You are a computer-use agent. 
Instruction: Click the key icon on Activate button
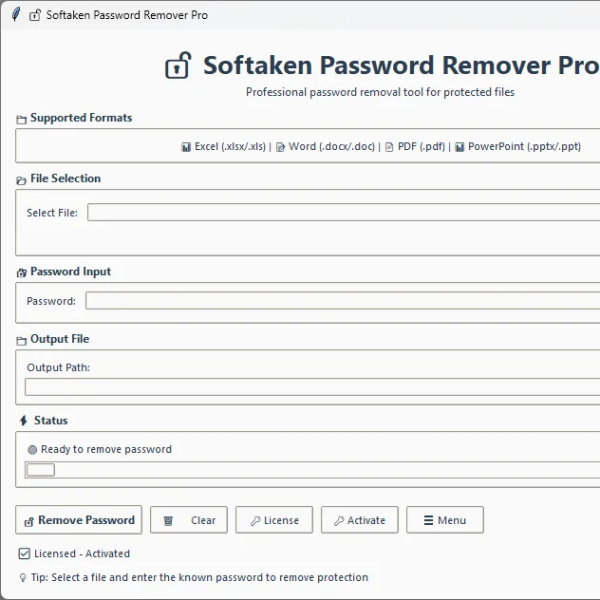tap(339, 520)
